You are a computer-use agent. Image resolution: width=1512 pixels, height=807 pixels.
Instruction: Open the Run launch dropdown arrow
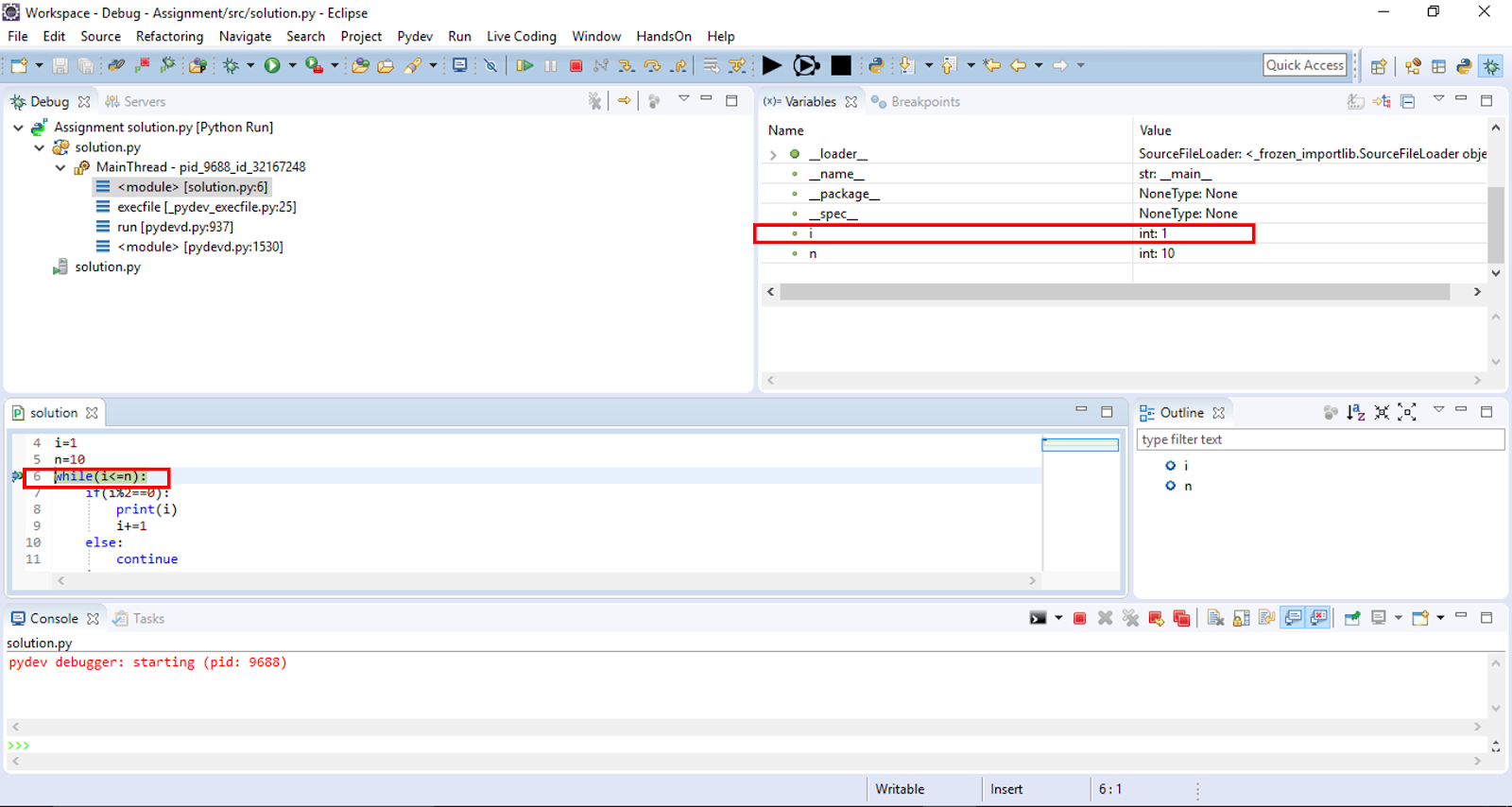point(292,65)
